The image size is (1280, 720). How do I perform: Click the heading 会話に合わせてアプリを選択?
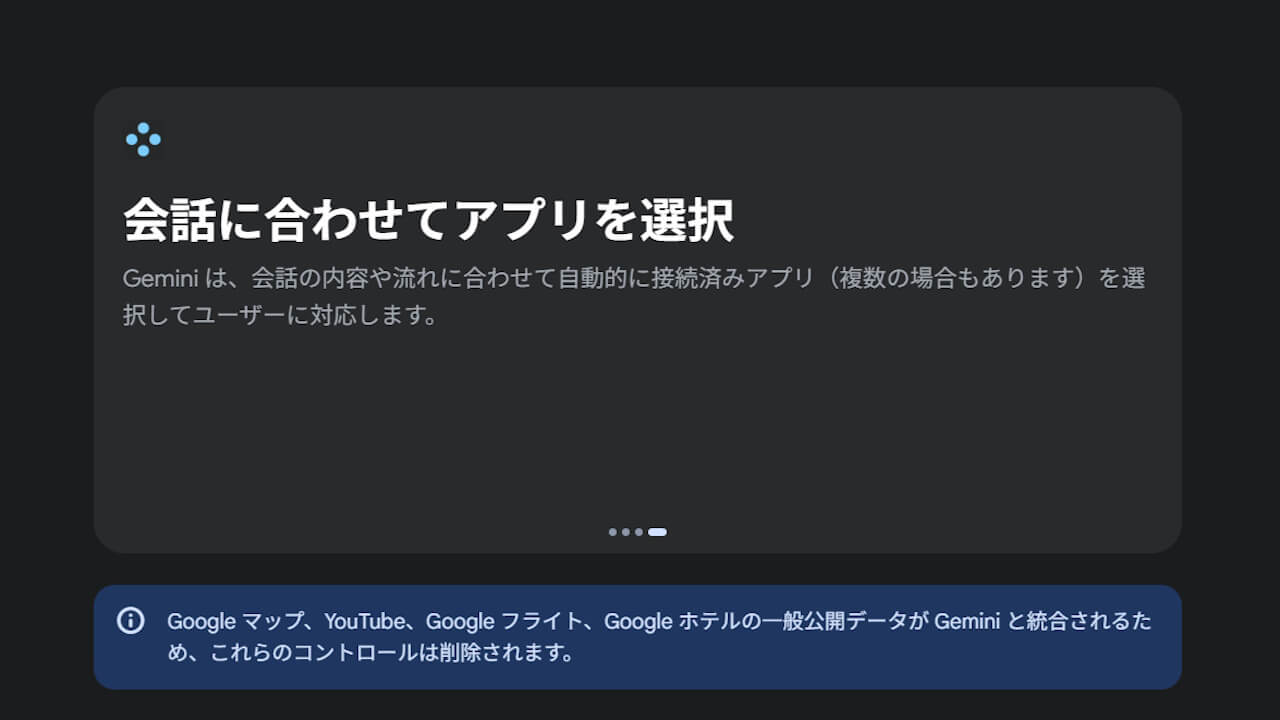click(428, 220)
